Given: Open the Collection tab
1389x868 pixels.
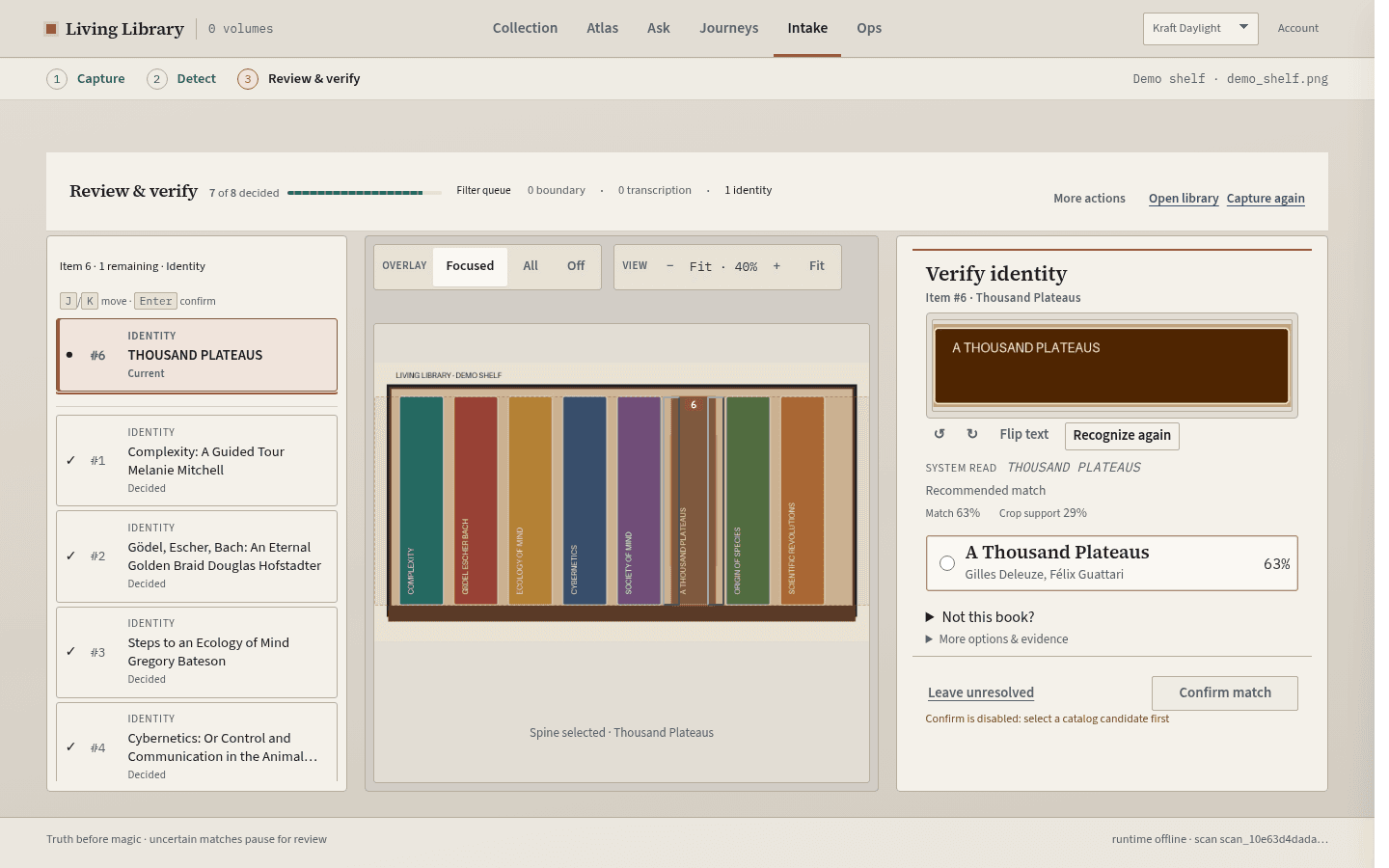Looking at the screenshot, I should tap(525, 28).
